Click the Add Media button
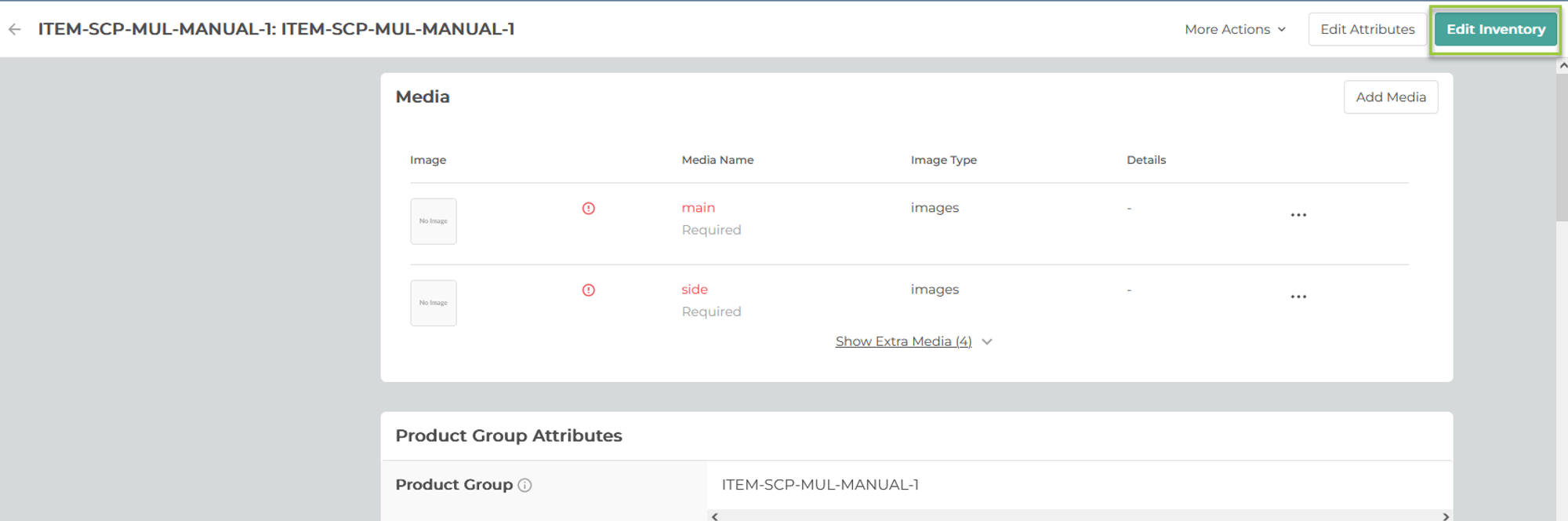1568x521 pixels. pyautogui.click(x=1390, y=97)
